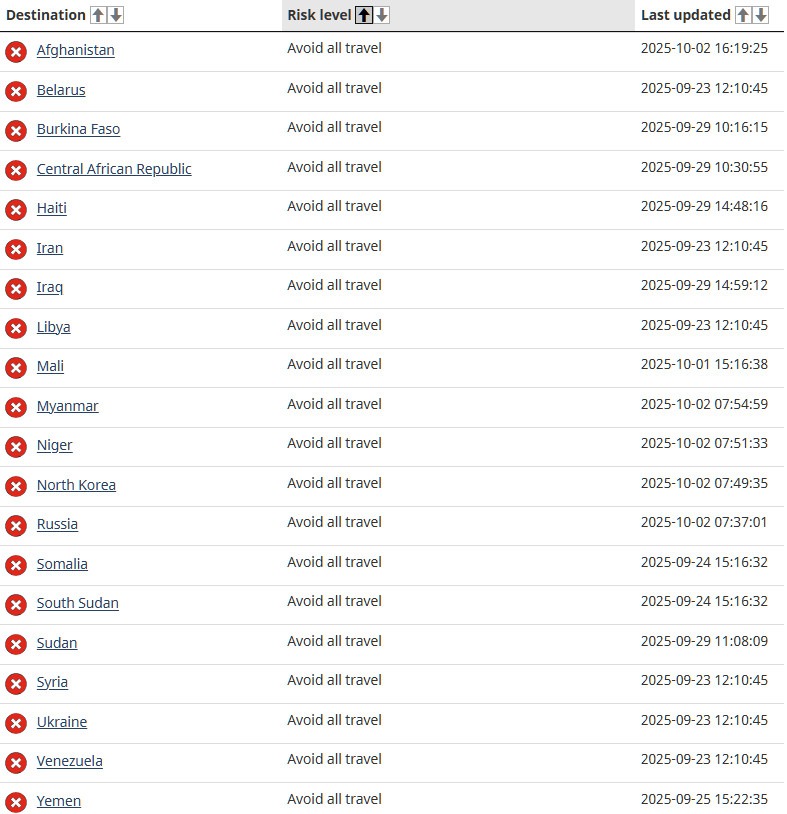
Task: Sort Risk level ascending arrow
Action: click(364, 15)
